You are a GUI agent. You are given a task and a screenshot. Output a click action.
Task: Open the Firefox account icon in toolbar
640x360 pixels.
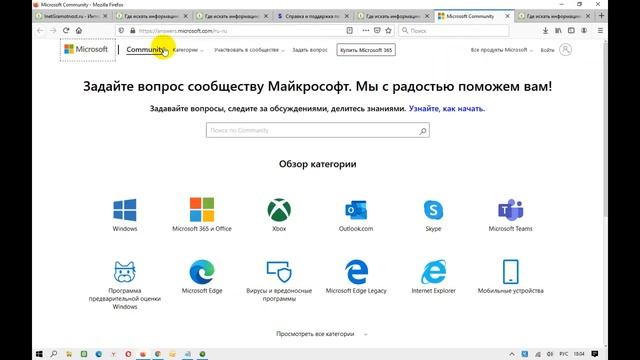tap(584, 31)
